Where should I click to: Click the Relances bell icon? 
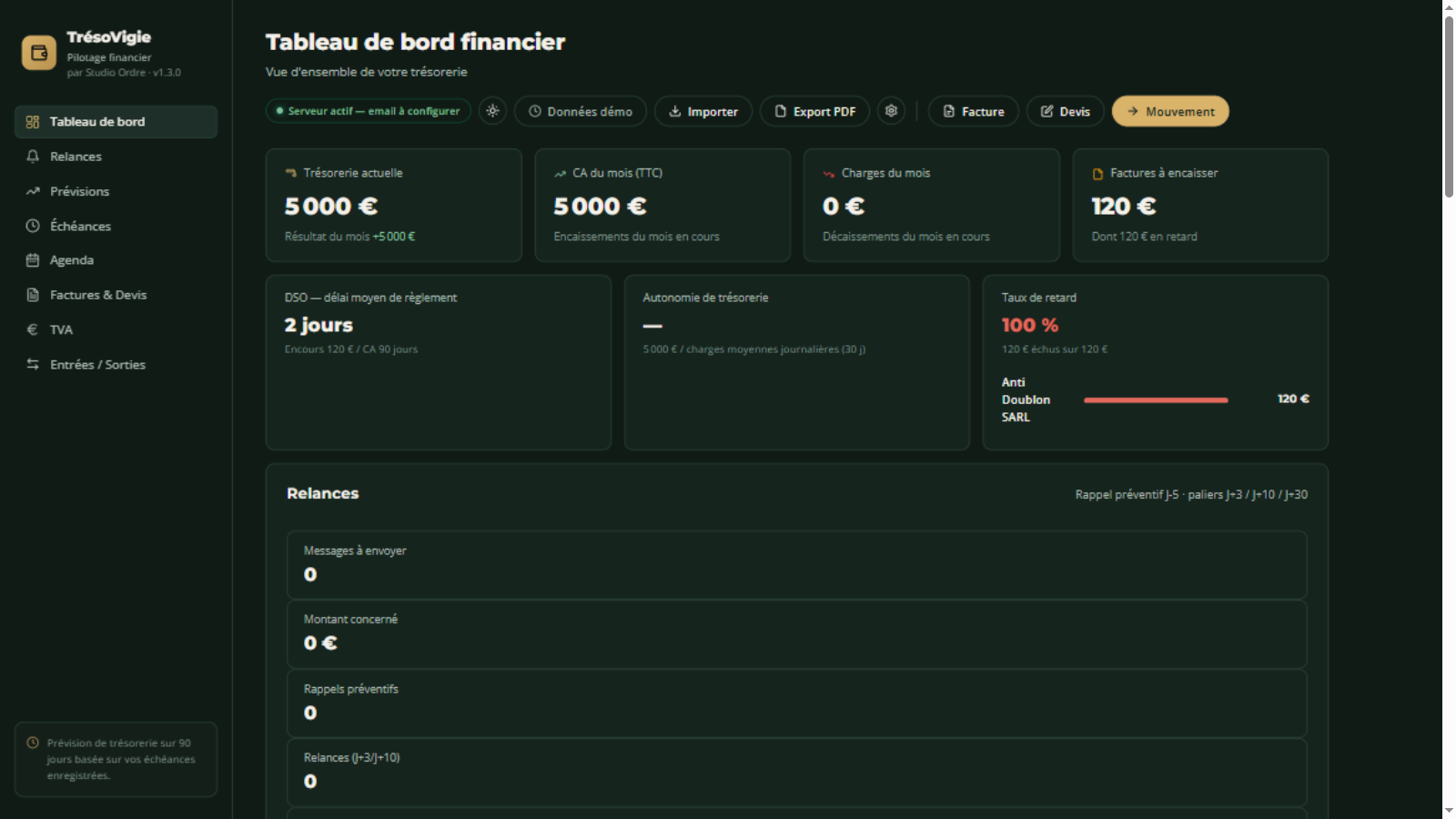coord(33,157)
